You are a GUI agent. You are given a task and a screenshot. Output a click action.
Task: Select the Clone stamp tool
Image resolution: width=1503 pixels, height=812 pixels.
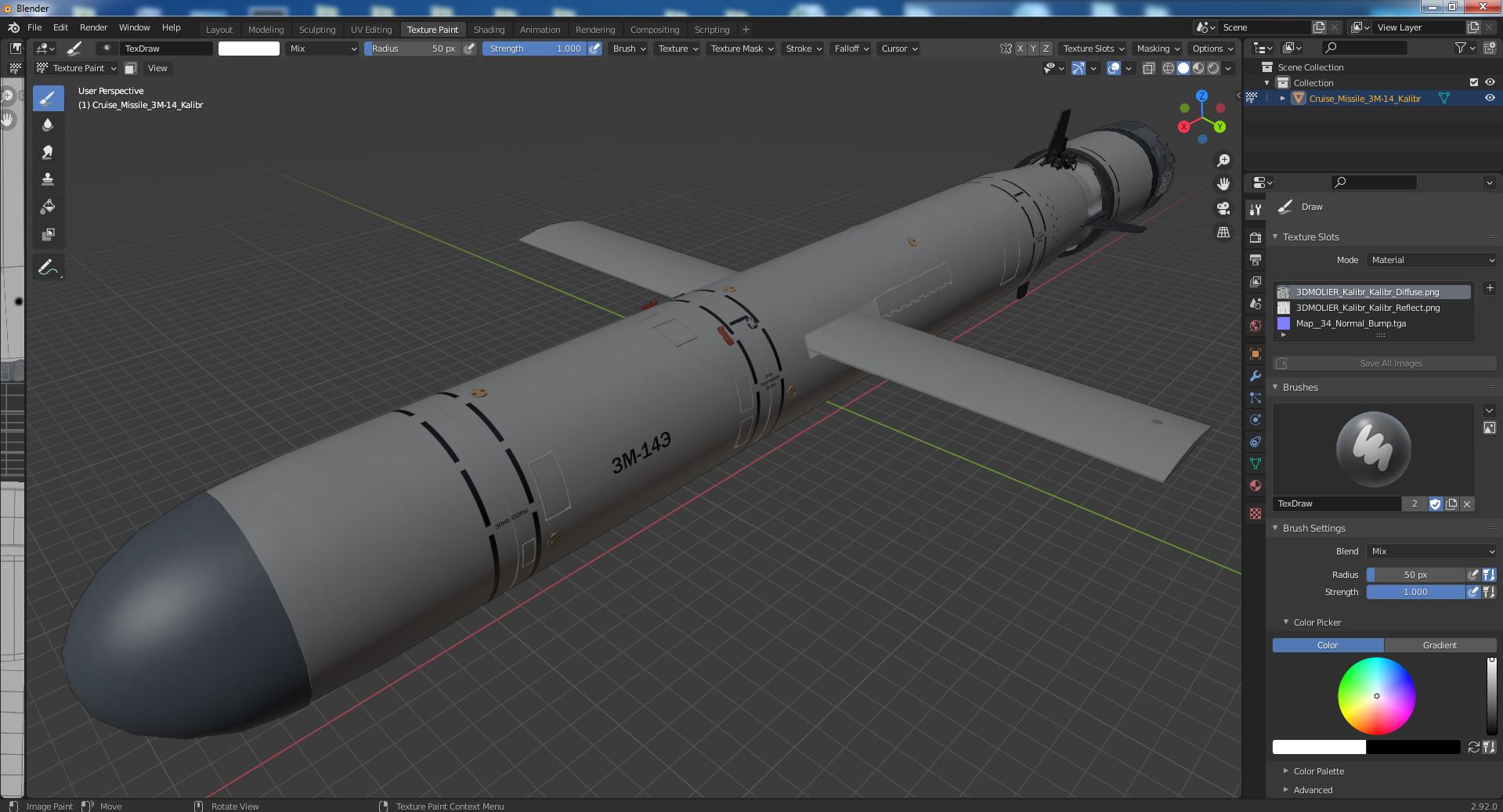[48, 179]
